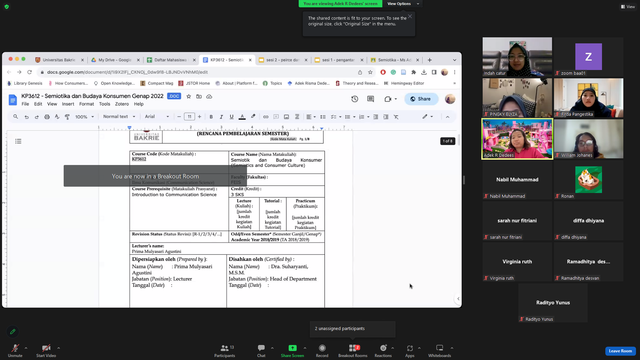Select the zoom baa01 participant tile
This screenshot has height=360, width=640.
[x=588, y=57]
